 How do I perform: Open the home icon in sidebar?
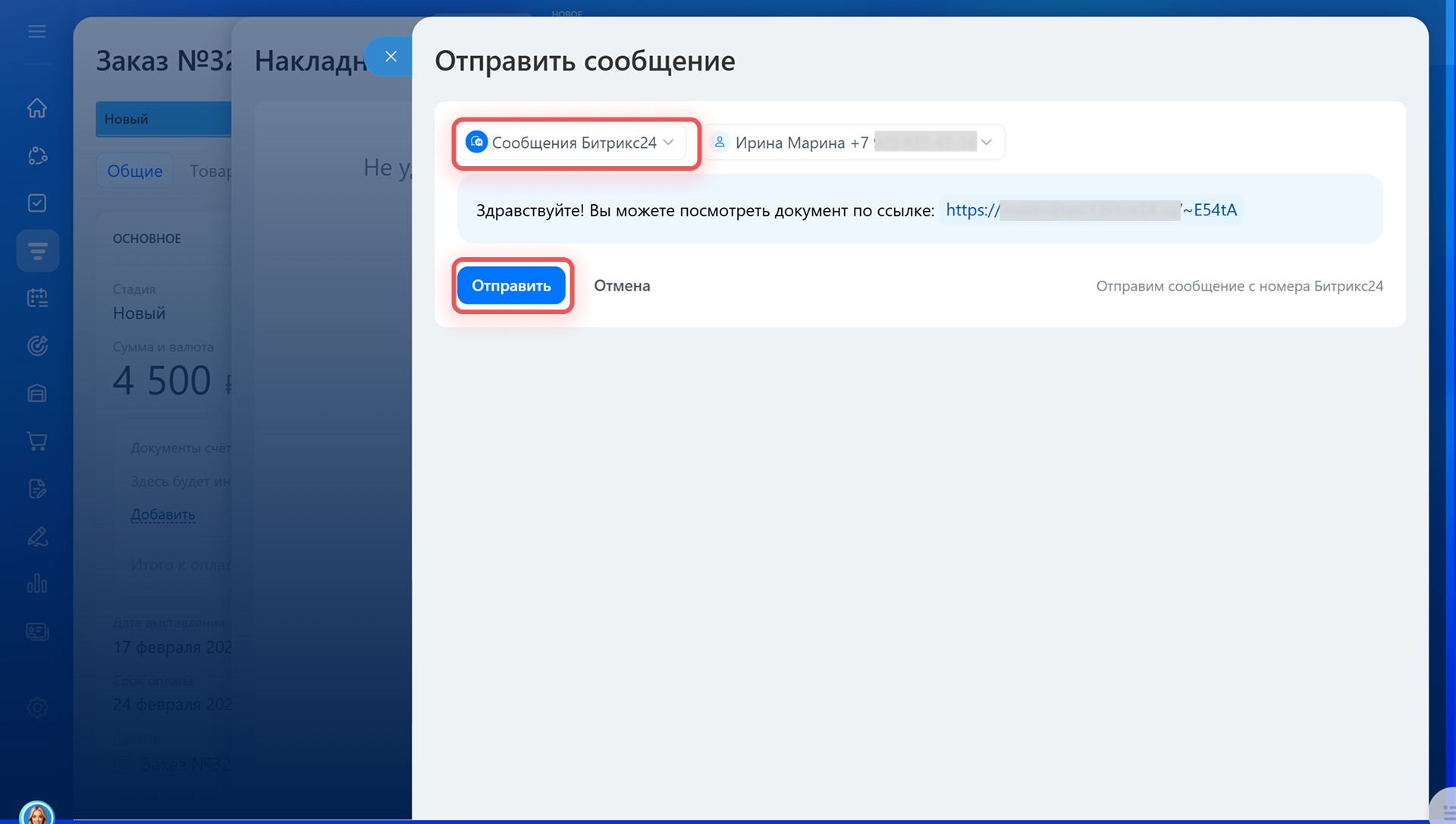37,109
